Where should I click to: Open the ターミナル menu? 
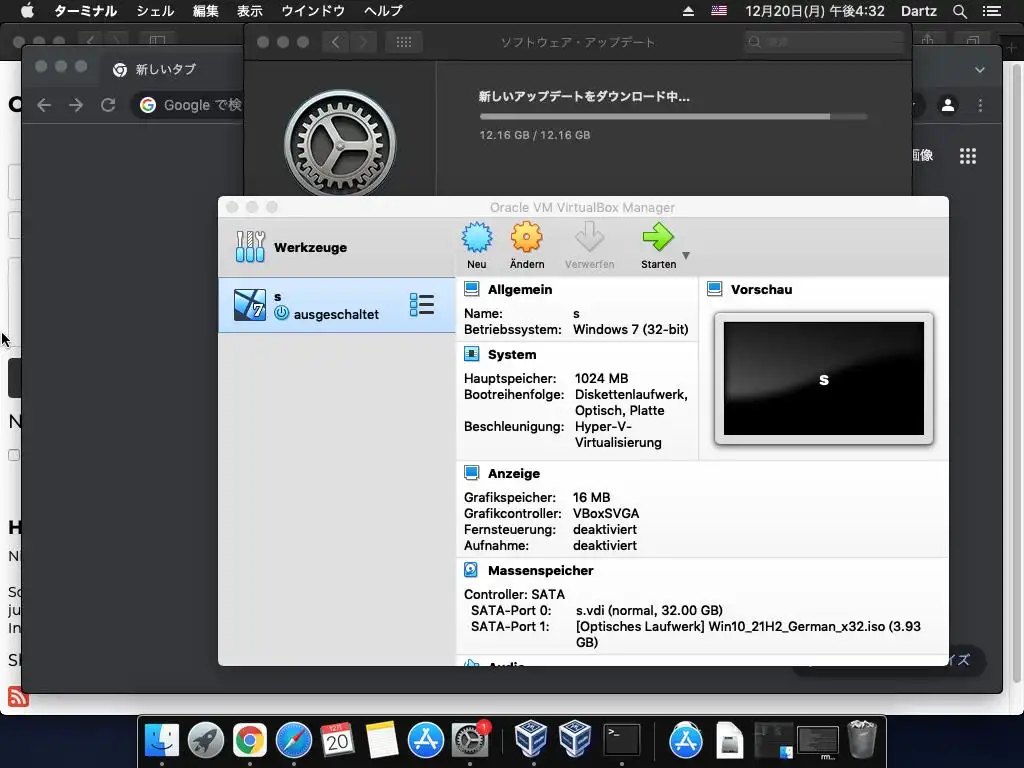85,11
